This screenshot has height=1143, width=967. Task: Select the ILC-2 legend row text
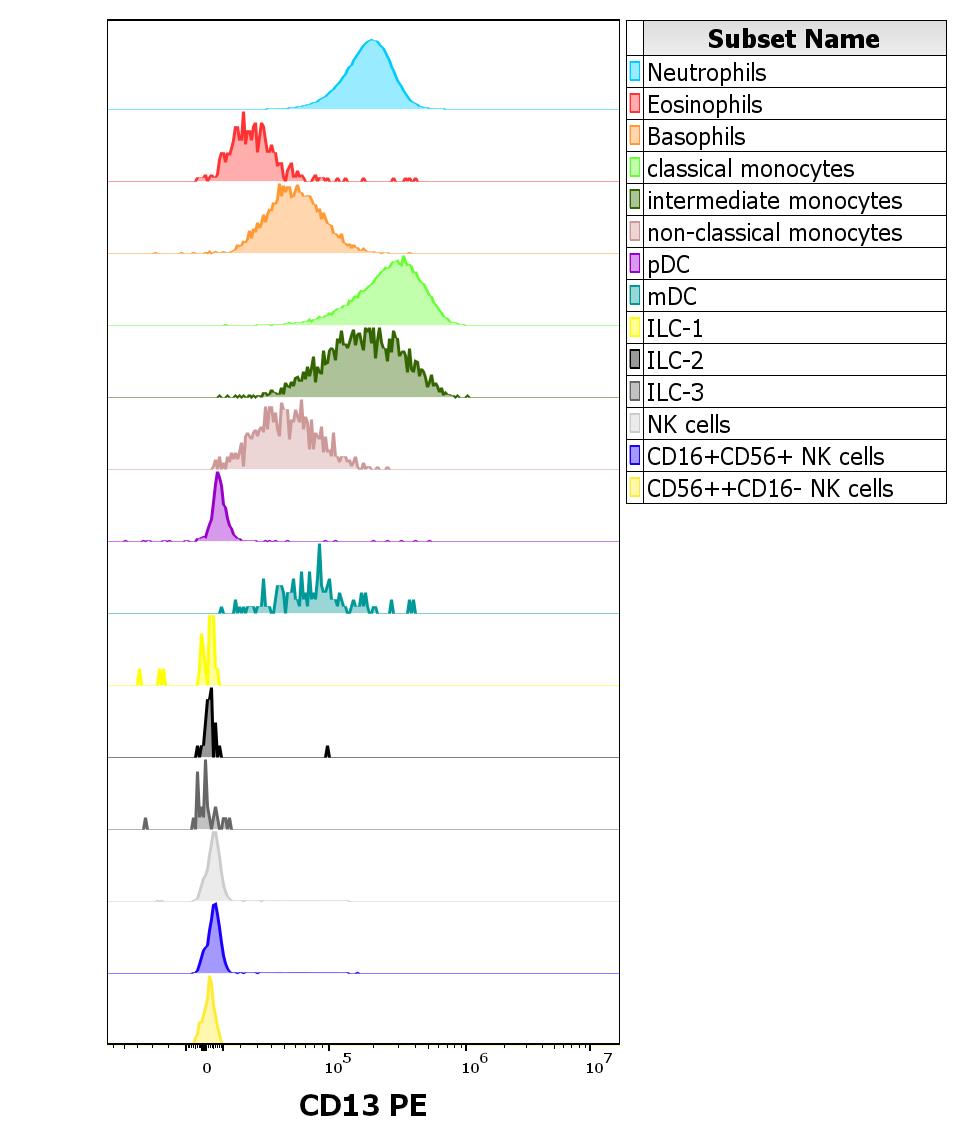(x=675, y=361)
